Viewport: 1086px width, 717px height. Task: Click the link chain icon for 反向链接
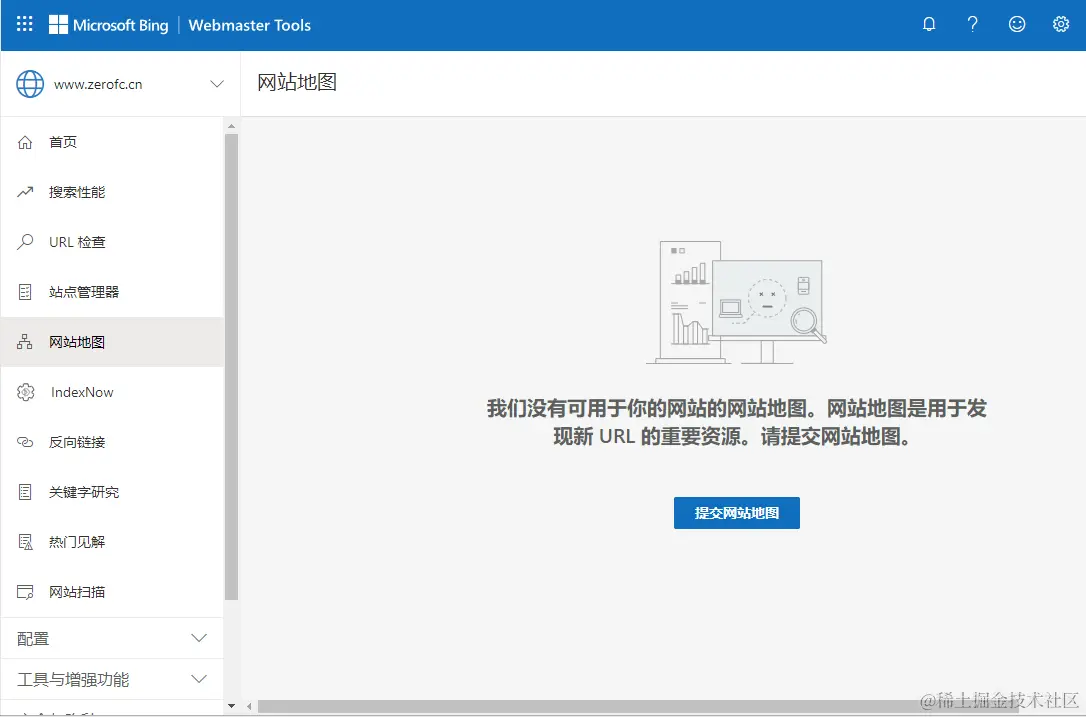coord(25,442)
